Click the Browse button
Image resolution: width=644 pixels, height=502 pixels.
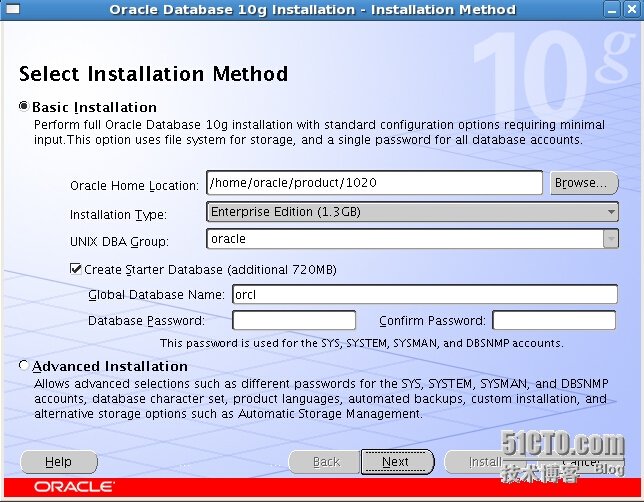click(x=584, y=183)
